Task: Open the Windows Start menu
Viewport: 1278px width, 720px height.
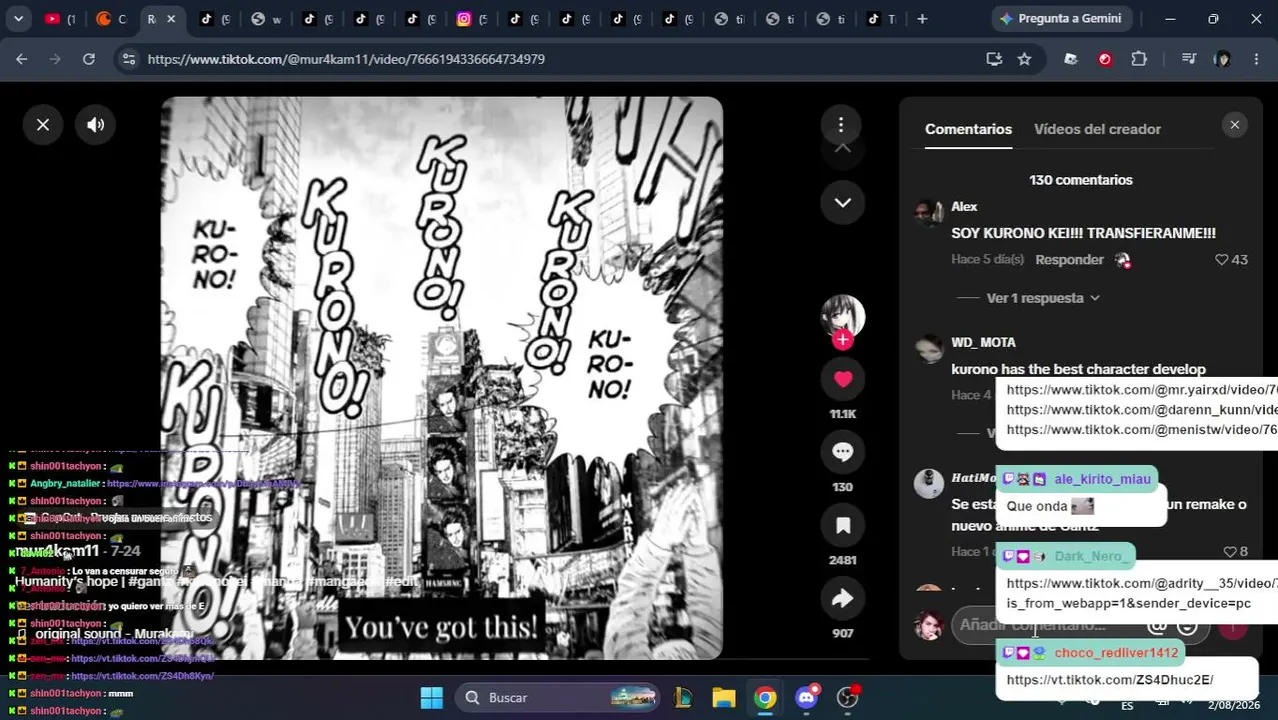Action: (432, 698)
